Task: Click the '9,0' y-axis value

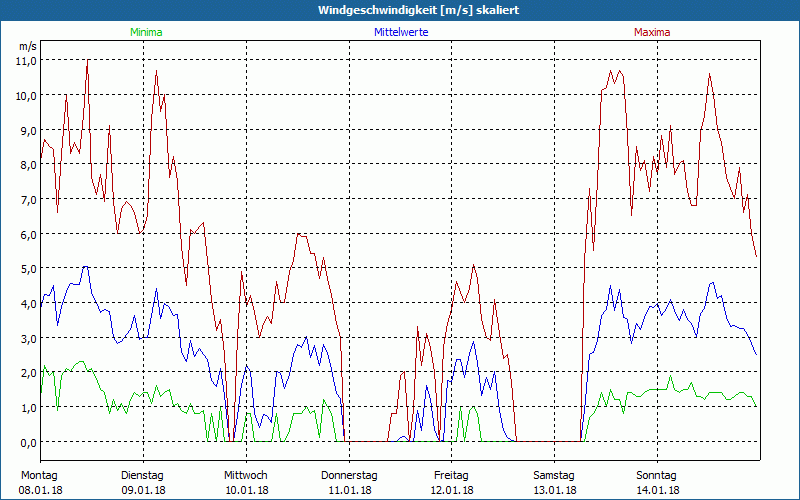Action: [x=29, y=130]
